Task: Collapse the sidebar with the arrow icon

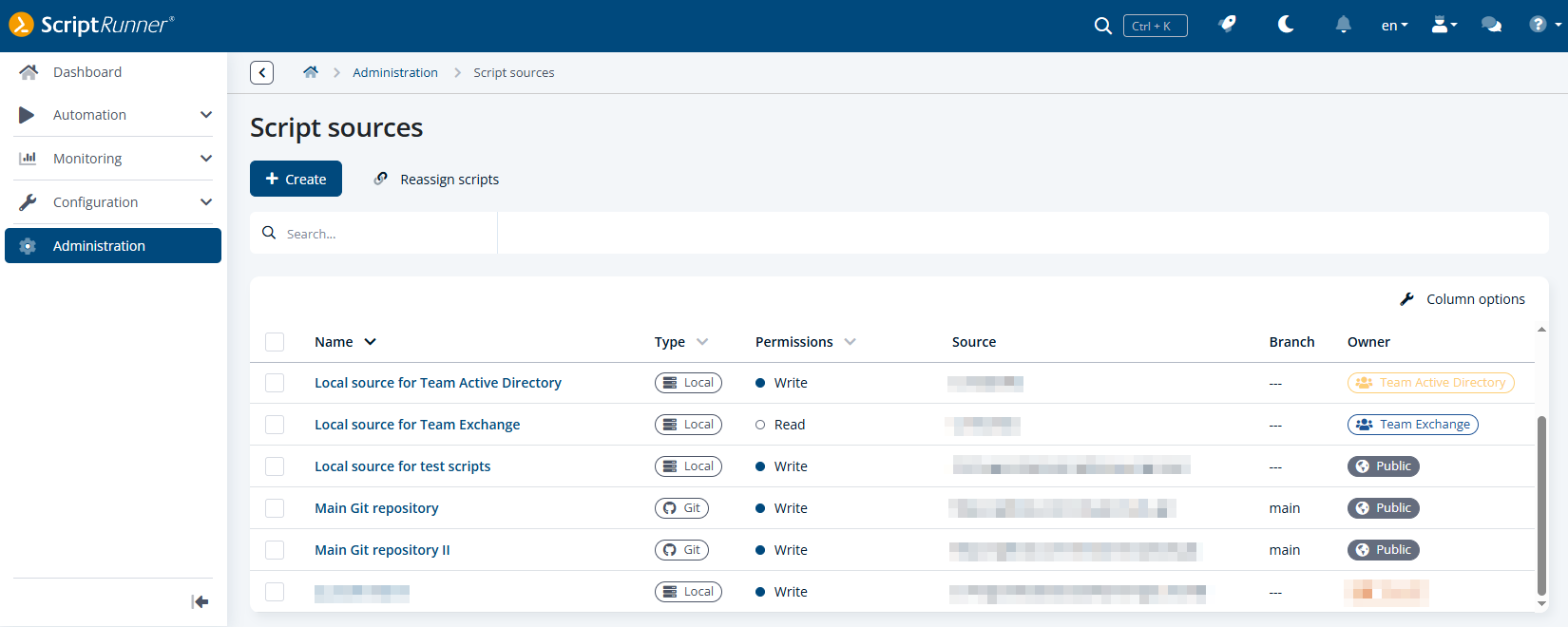Action: (200, 601)
